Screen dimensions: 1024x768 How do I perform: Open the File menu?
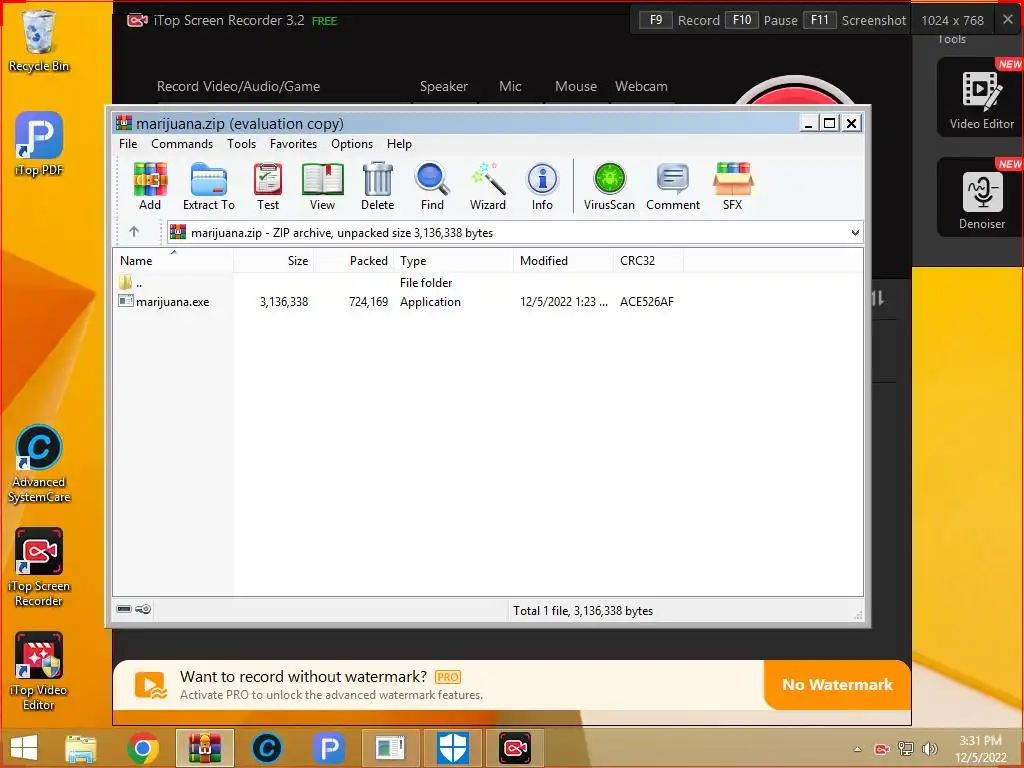coord(128,144)
